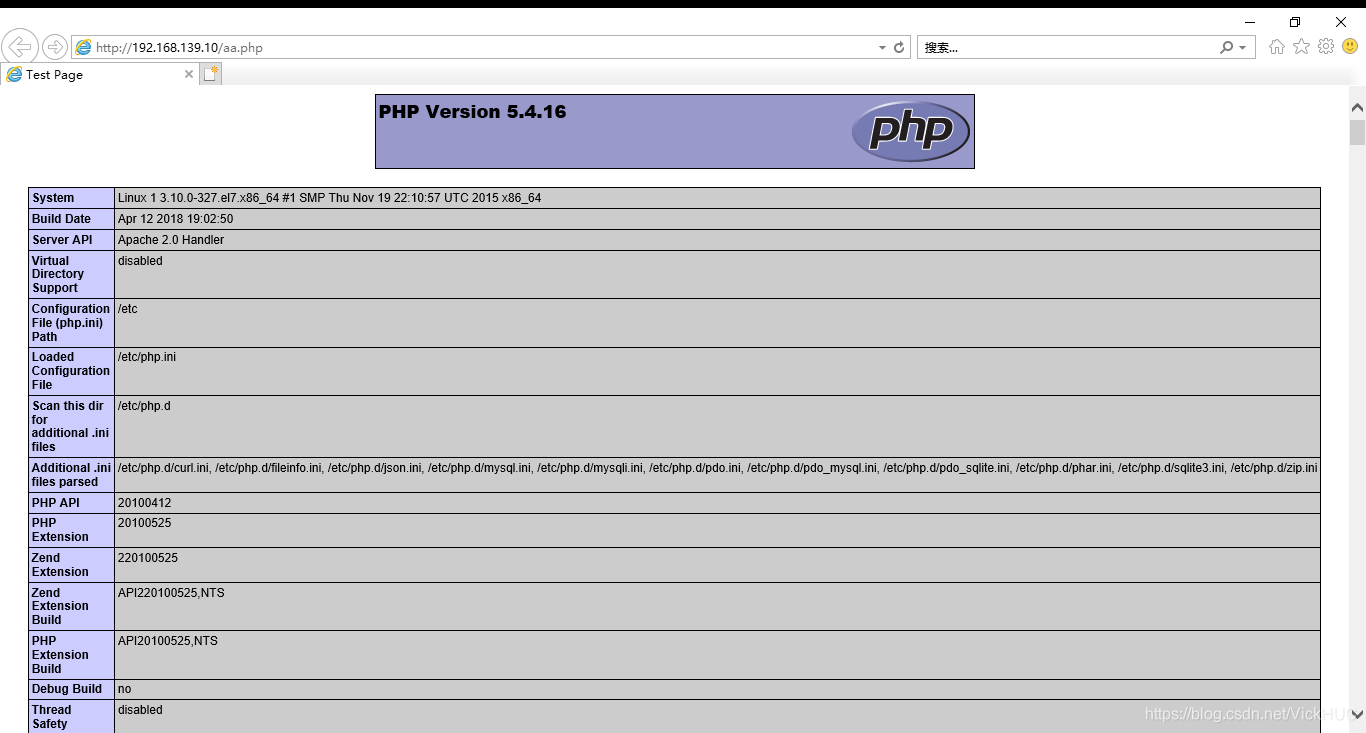Click the 'PHP Extension Build' label
The height and width of the screenshot is (733, 1366).
coord(60,655)
